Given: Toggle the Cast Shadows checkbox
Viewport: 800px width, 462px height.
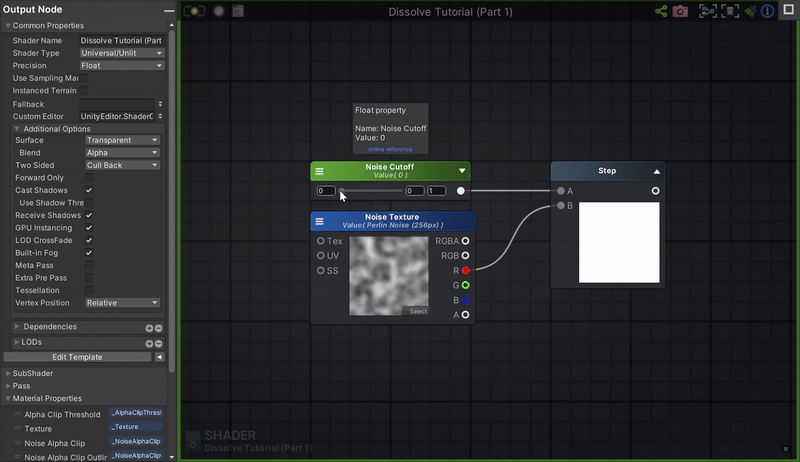Looking at the screenshot, I should (89, 190).
